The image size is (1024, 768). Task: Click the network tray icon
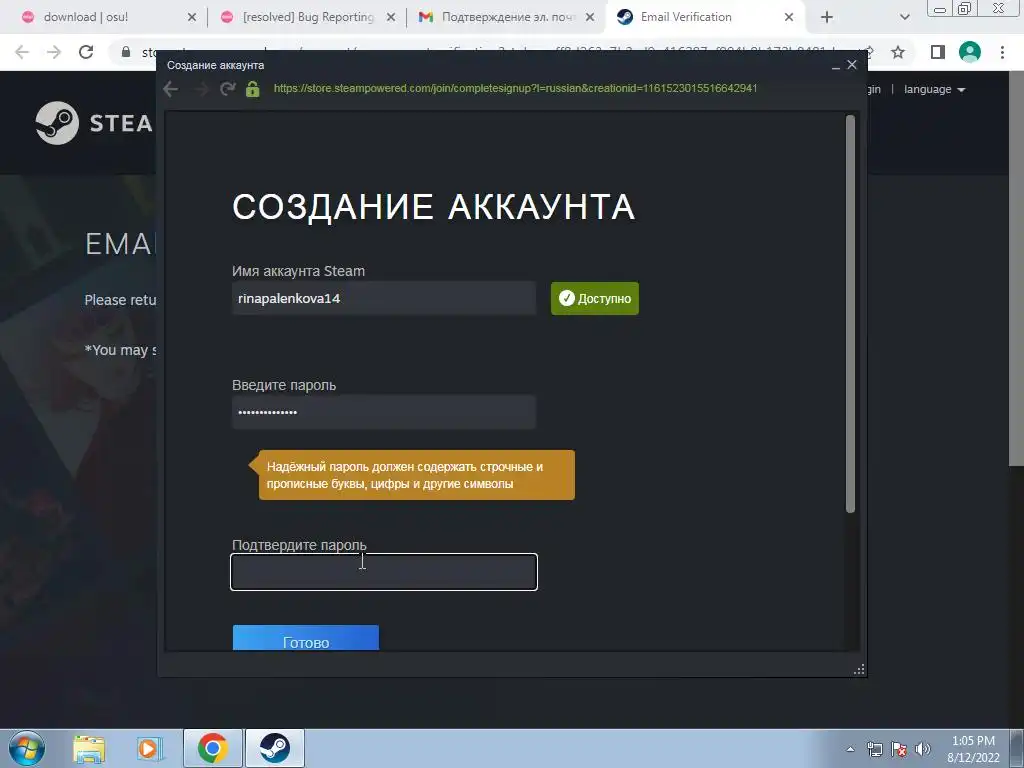tap(874, 749)
